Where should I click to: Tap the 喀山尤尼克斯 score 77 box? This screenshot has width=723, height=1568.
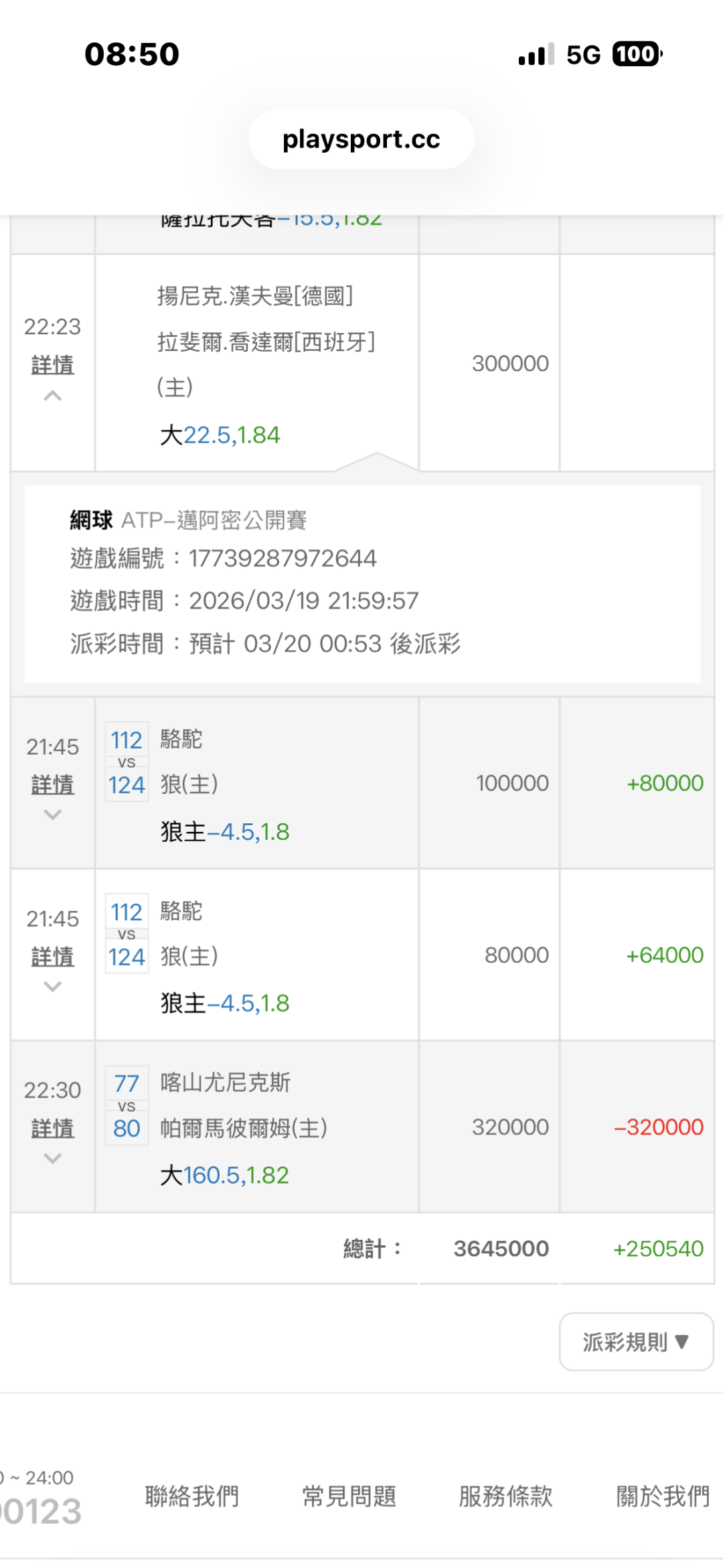click(x=127, y=1083)
